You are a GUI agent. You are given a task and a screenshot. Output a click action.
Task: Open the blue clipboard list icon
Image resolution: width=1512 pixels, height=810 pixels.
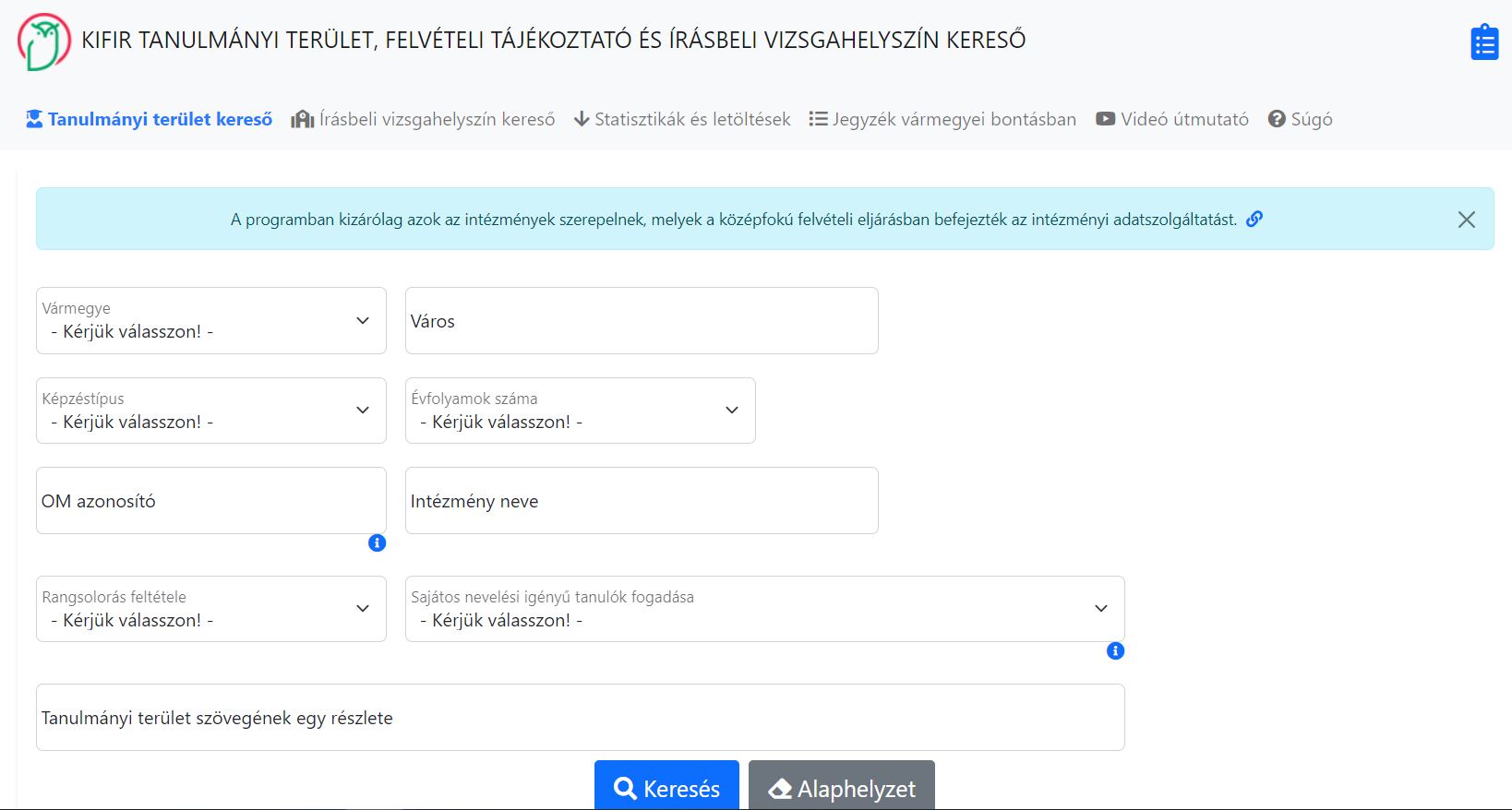[x=1483, y=42]
